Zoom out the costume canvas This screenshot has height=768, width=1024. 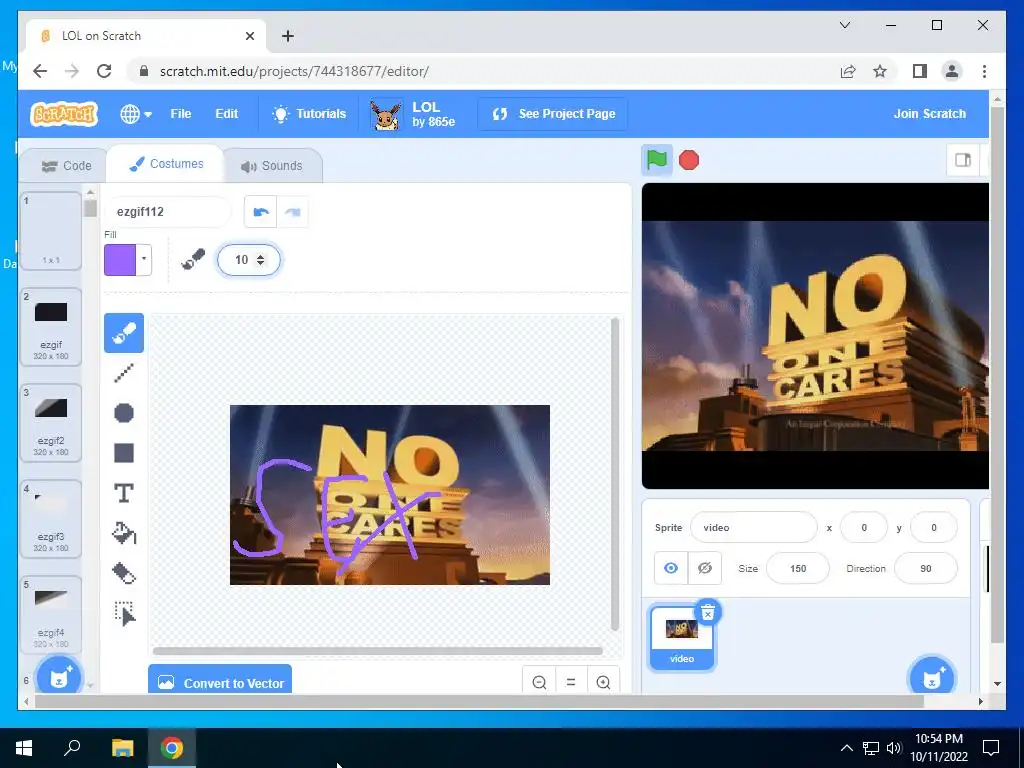539,682
